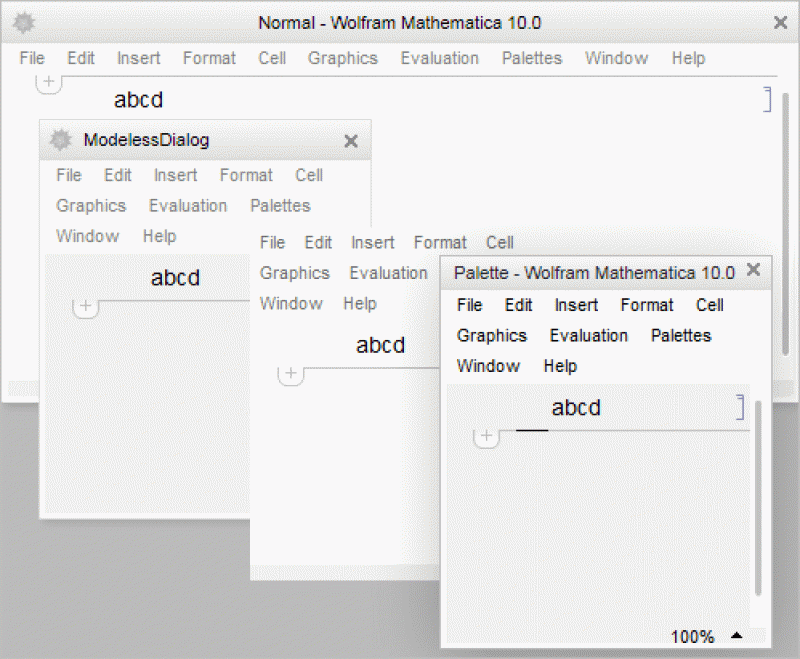Click the plus new-cell icon in middle notebook window
This screenshot has height=659, width=800.
pyautogui.click(x=290, y=374)
